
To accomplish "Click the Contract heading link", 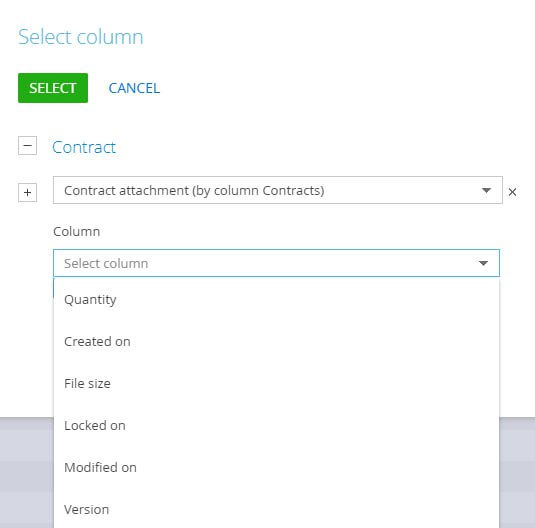I will click(84, 147).
